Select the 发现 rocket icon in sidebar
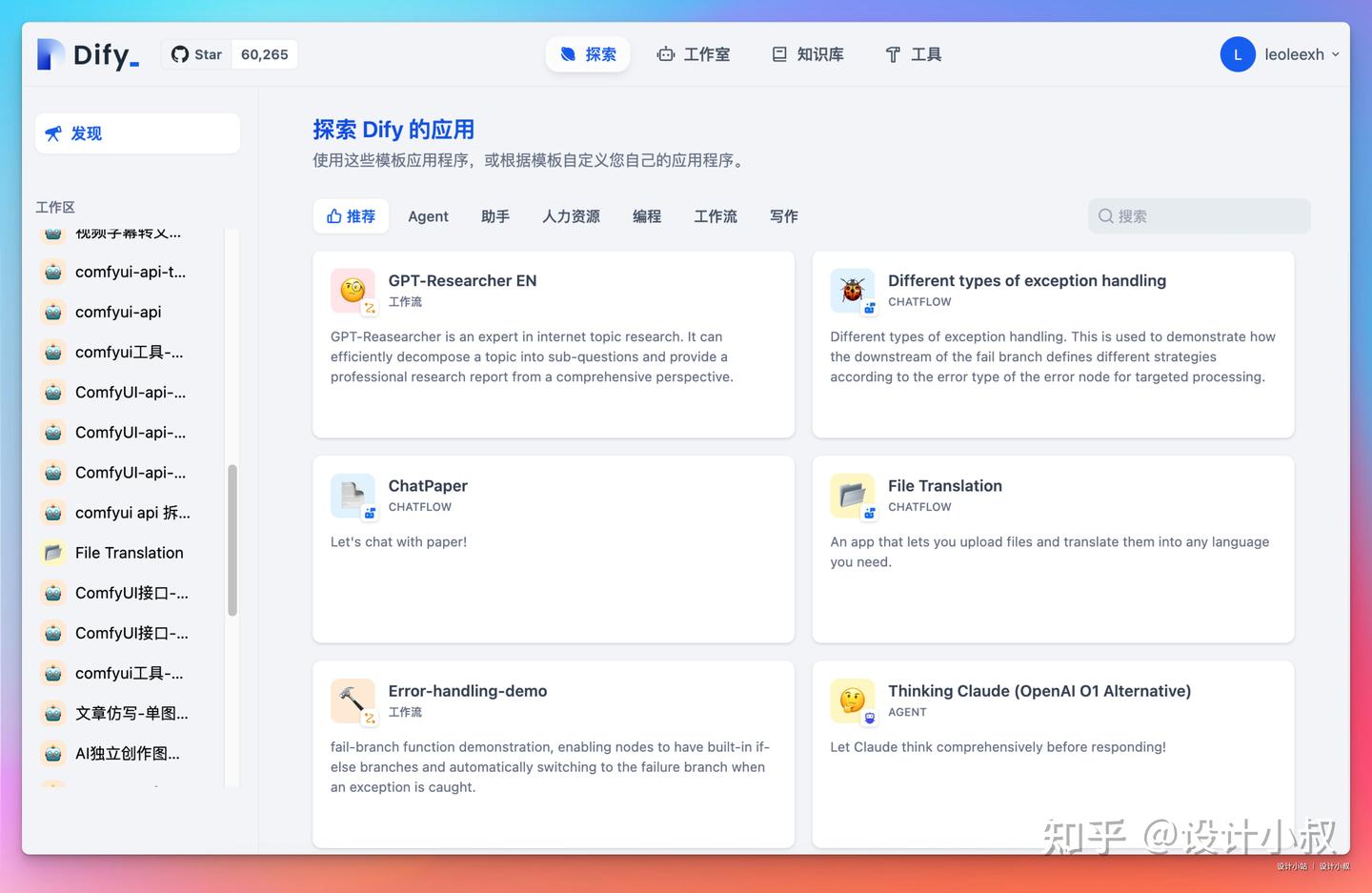Screen dimensions: 1372x893 (x=54, y=133)
